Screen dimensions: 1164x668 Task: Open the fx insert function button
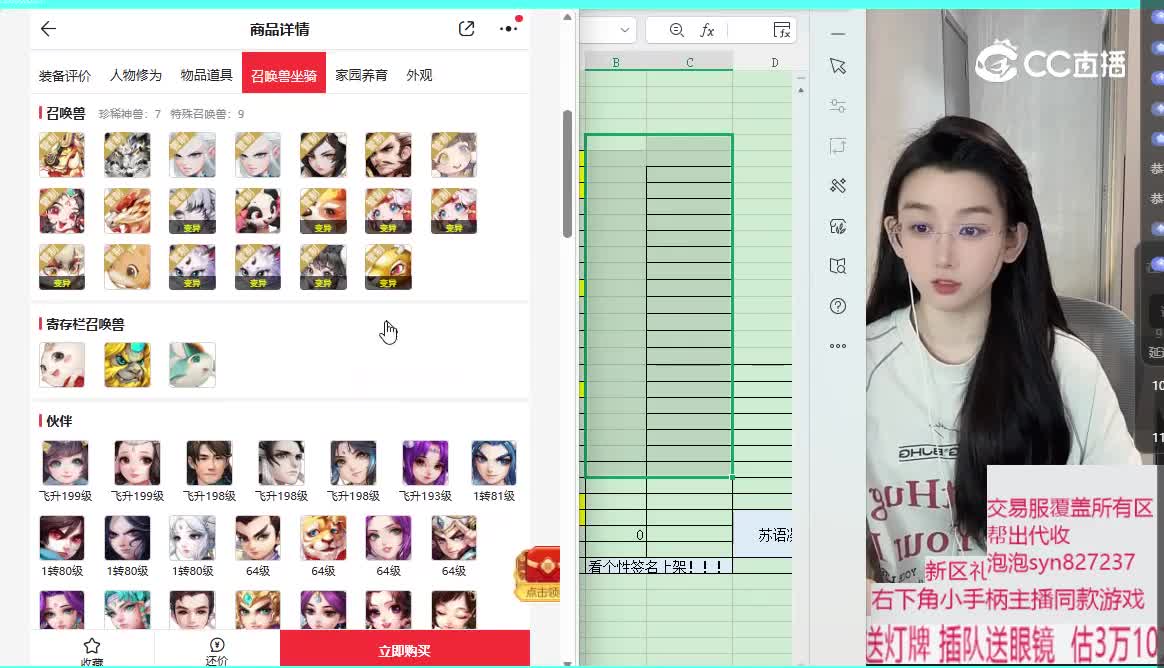coord(707,30)
